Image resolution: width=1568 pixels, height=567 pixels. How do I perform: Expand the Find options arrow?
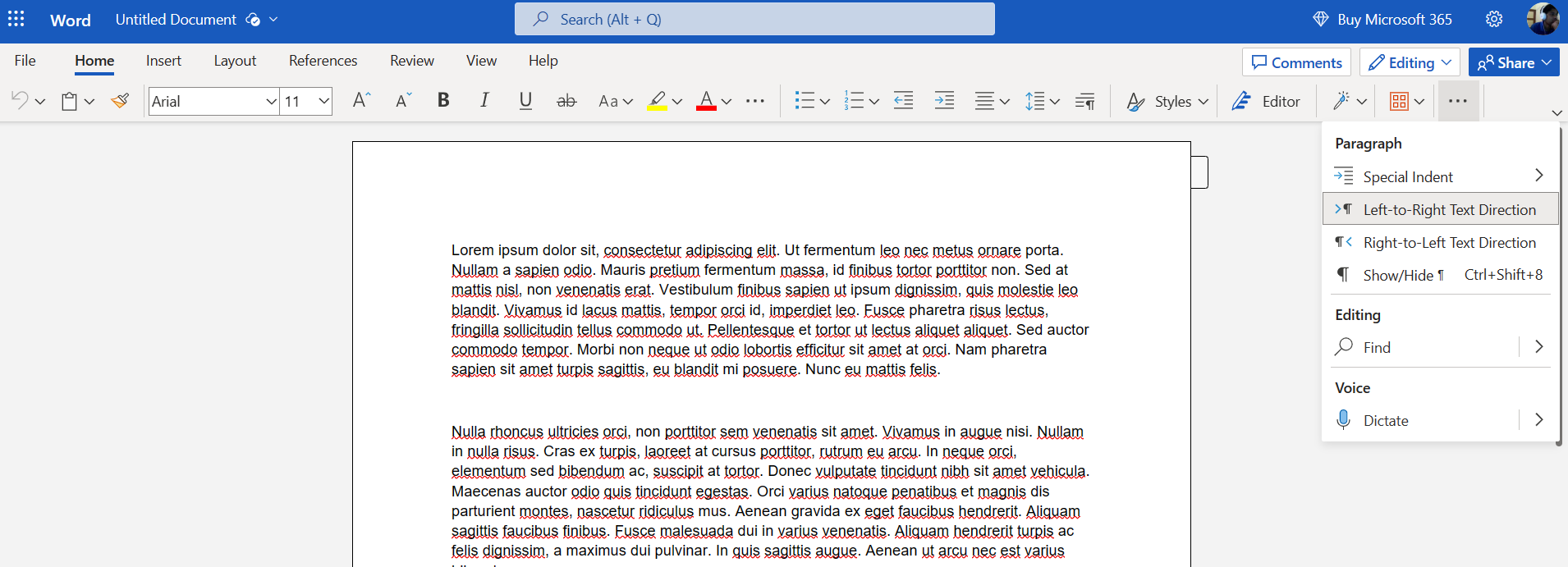[1539, 347]
